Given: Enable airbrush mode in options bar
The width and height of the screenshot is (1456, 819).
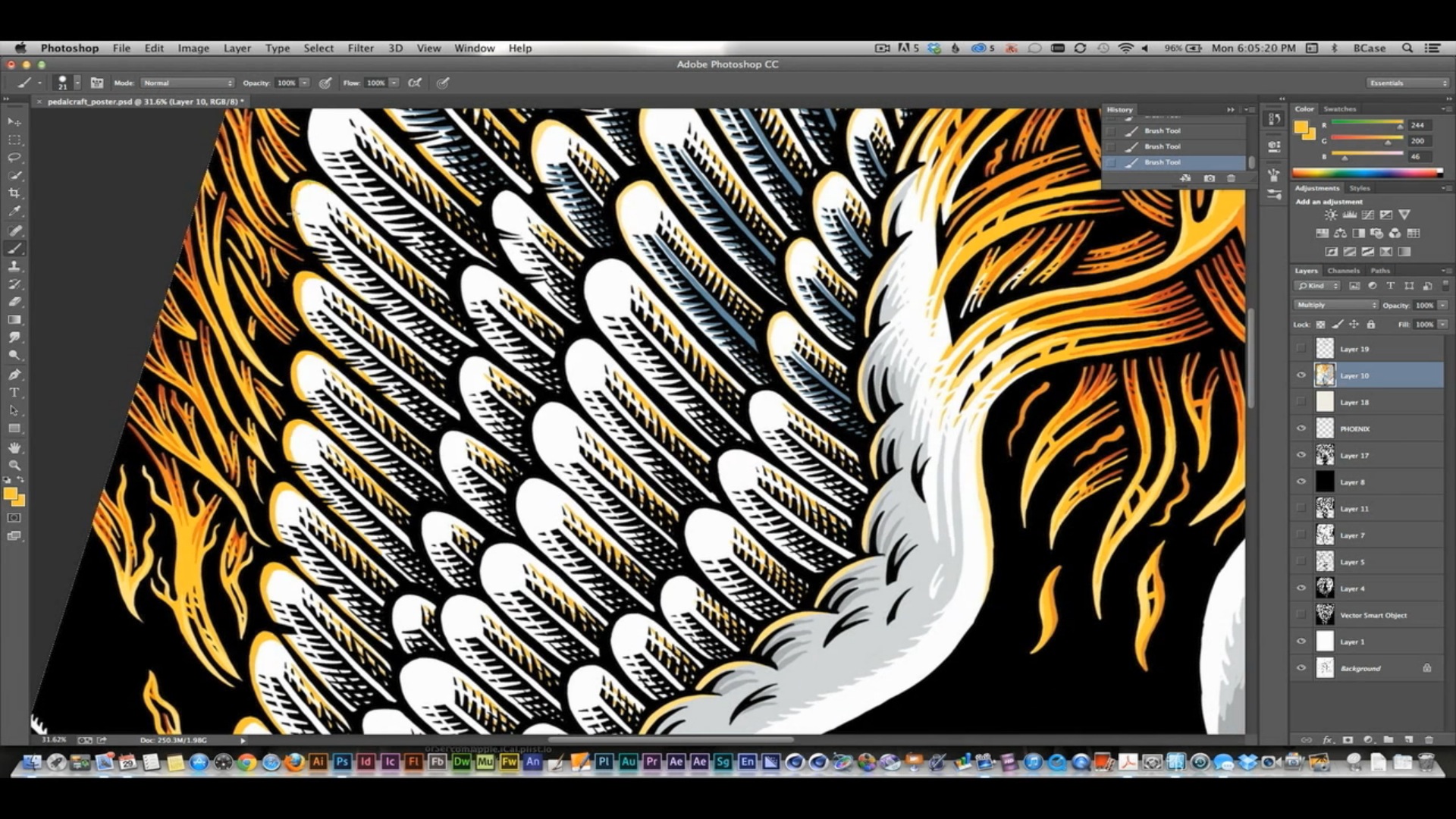Looking at the screenshot, I should coord(415,83).
